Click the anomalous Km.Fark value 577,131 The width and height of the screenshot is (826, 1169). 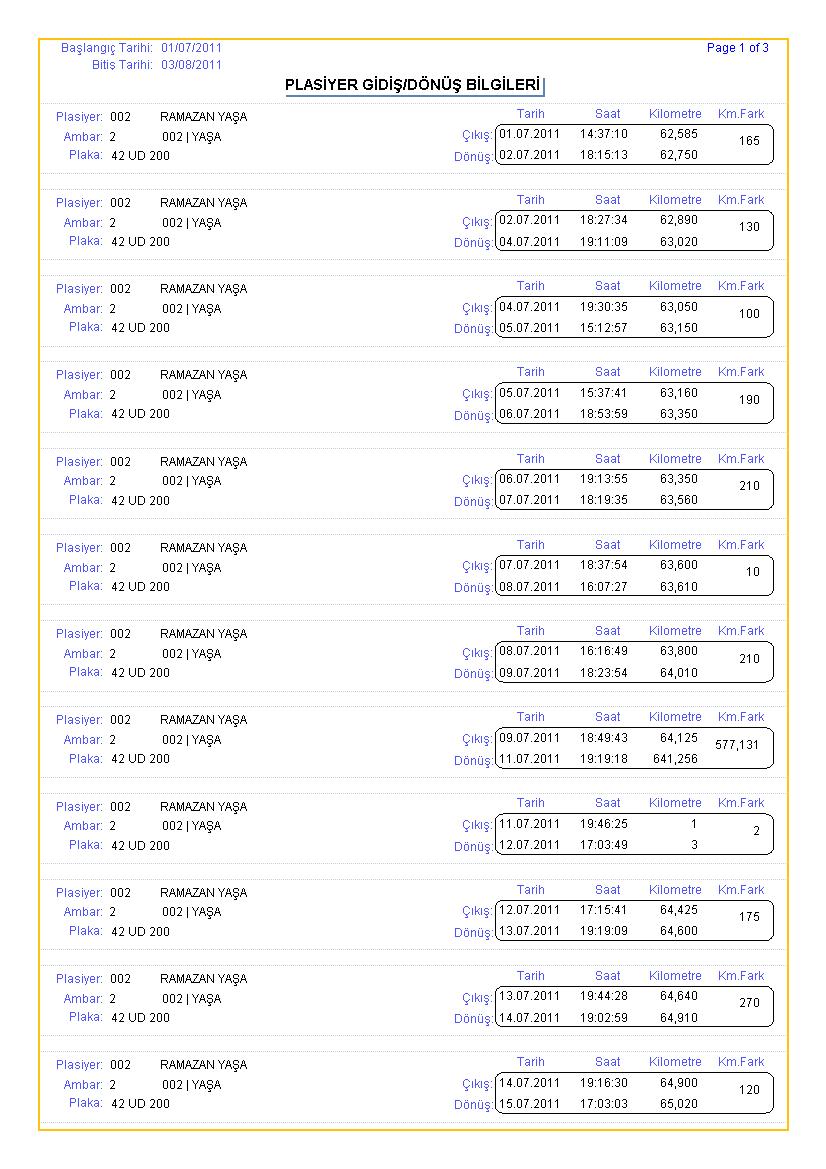(x=737, y=745)
